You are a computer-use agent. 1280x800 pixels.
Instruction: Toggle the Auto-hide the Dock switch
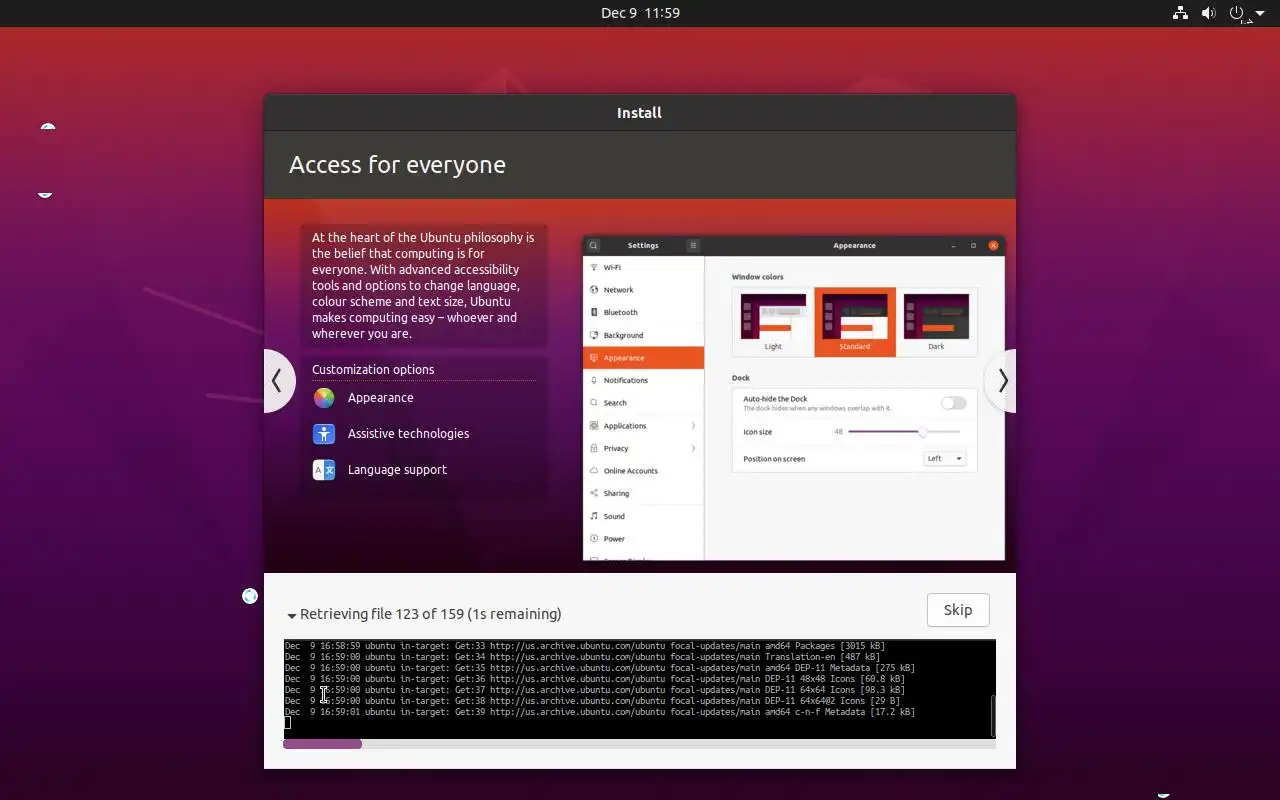click(954, 403)
